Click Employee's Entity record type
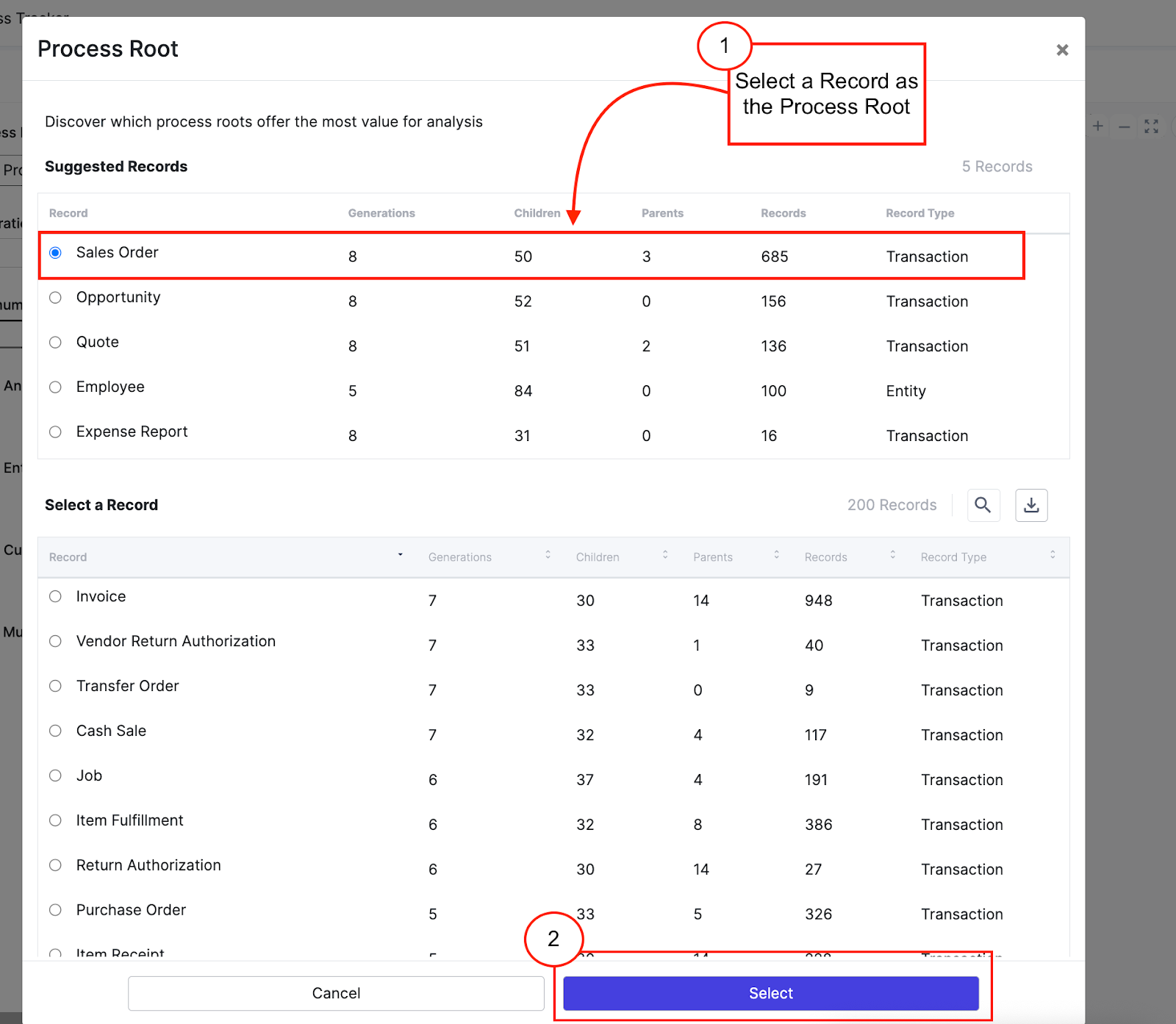Image resolution: width=1176 pixels, height=1024 pixels. click(x=906, y=391)
